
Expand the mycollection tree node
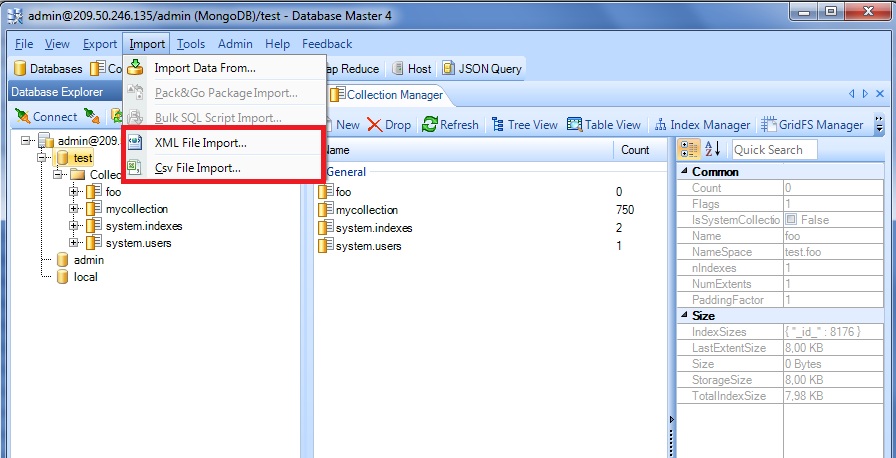(75, 209)
